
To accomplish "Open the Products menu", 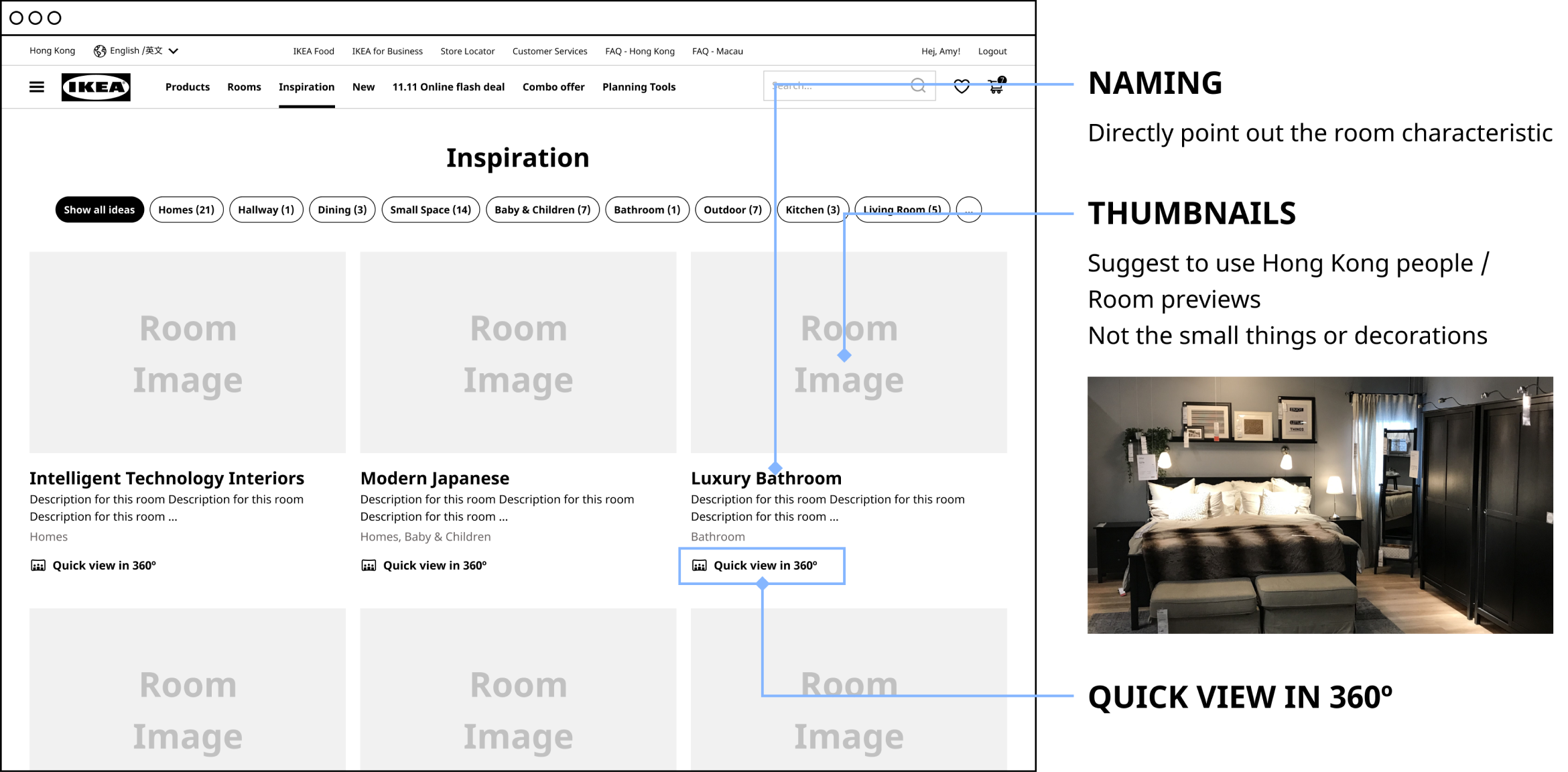I will point(188,87).
